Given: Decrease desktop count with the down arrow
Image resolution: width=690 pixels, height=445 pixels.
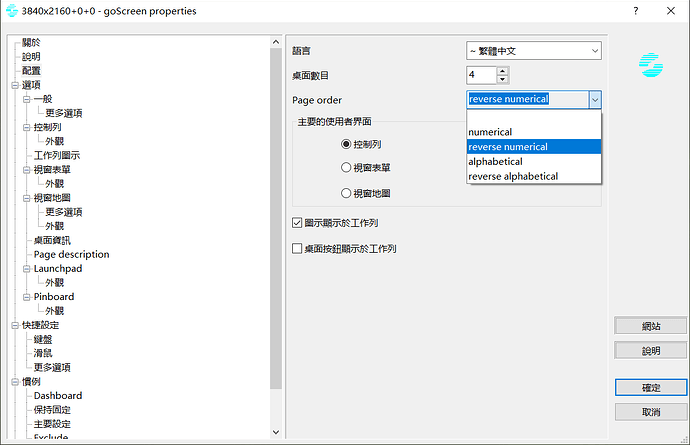Looking at the screenshot, I should point(502,79).
